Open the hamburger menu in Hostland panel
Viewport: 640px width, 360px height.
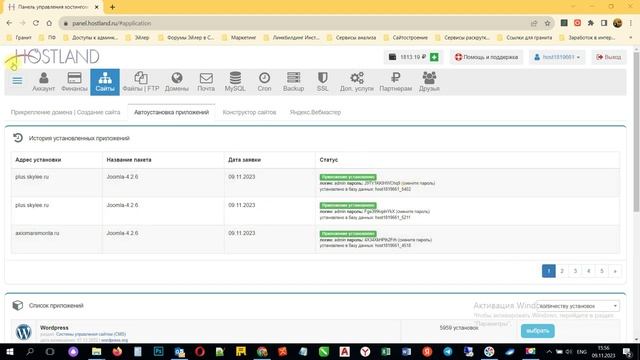[17, 80]
